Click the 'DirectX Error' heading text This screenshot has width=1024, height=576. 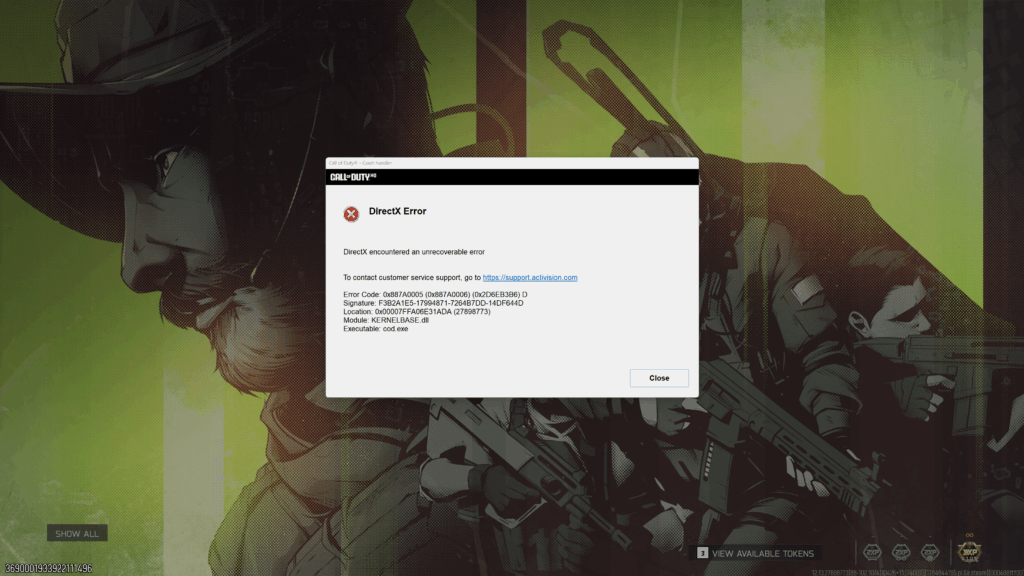click(x=397, y=212)
